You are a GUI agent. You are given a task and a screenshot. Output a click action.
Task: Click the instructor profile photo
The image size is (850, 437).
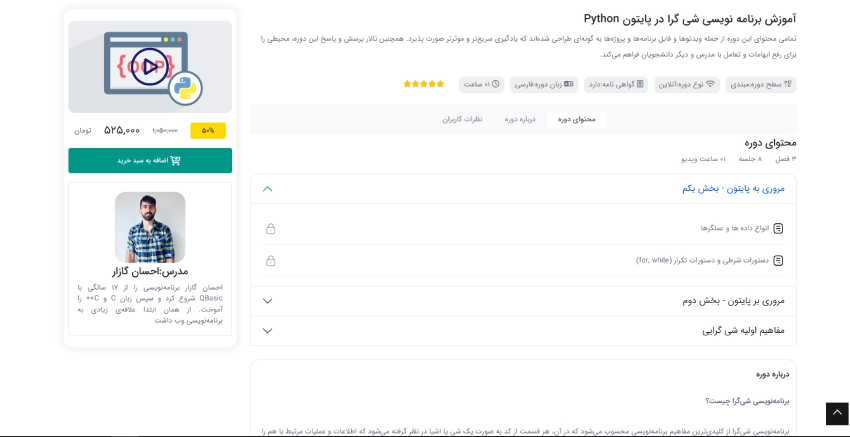tap(150, 227)
